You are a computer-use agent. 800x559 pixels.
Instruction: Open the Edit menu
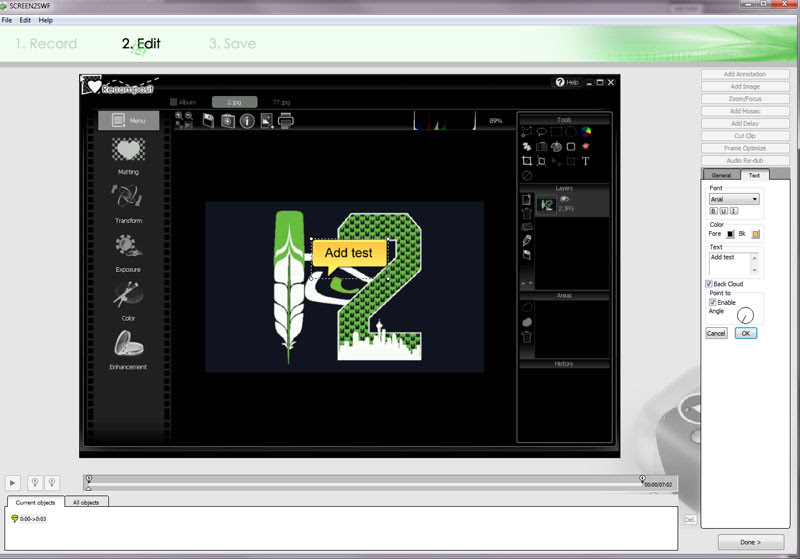coord(25,20)
